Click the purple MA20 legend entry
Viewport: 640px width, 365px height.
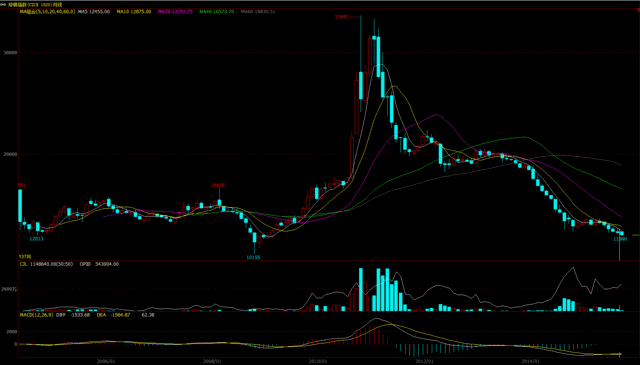click(176, 11)
